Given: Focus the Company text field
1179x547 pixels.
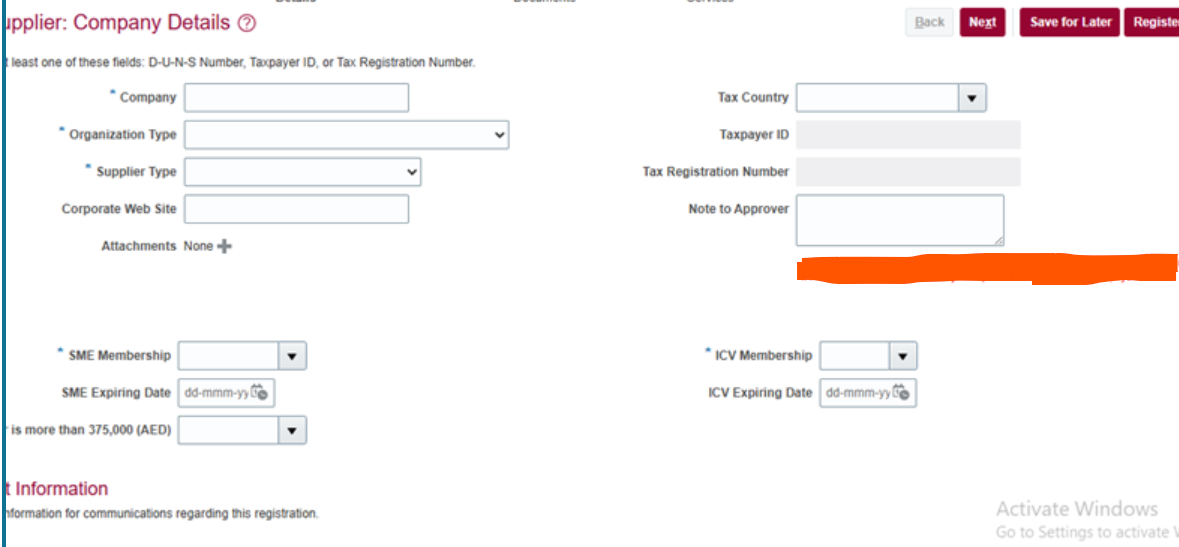Looking at the screenshot, I should point(296,98).
